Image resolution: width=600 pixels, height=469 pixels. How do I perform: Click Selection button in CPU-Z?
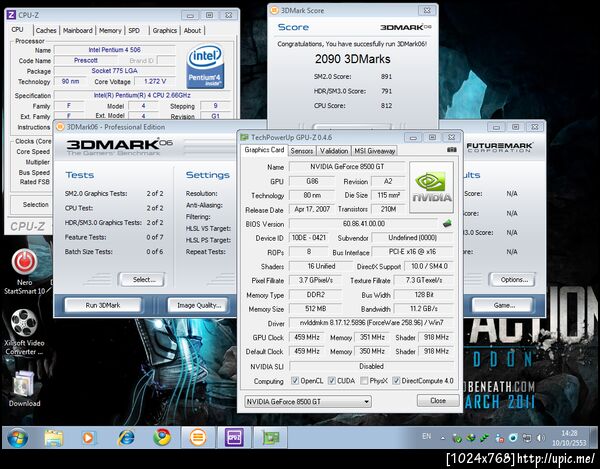point(35,204)
